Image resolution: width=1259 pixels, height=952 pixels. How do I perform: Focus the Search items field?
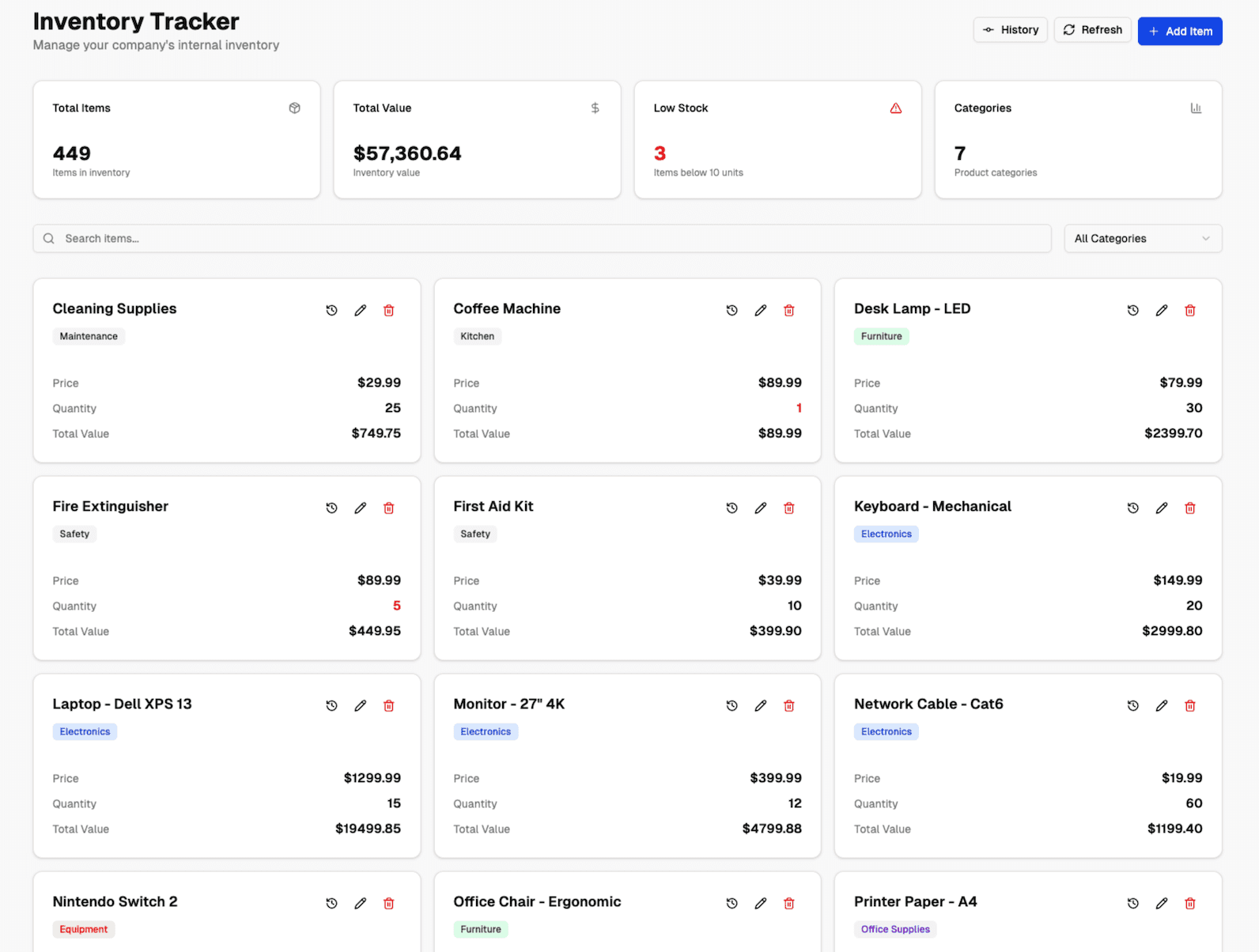pyautogui.click(x=542, y=239)
